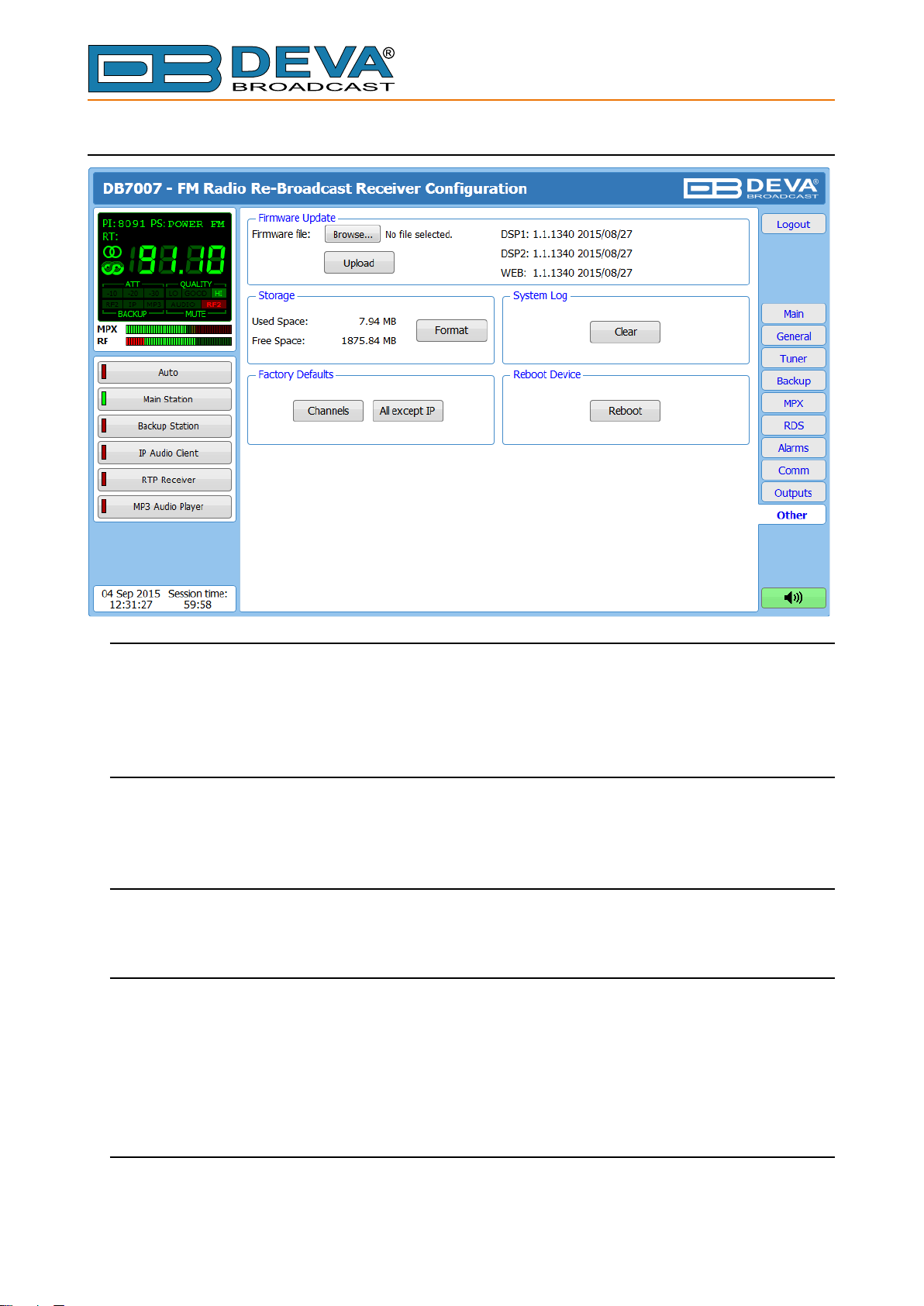
Task: Click the date 04 Sep 2015
Action: pos(131,594)
